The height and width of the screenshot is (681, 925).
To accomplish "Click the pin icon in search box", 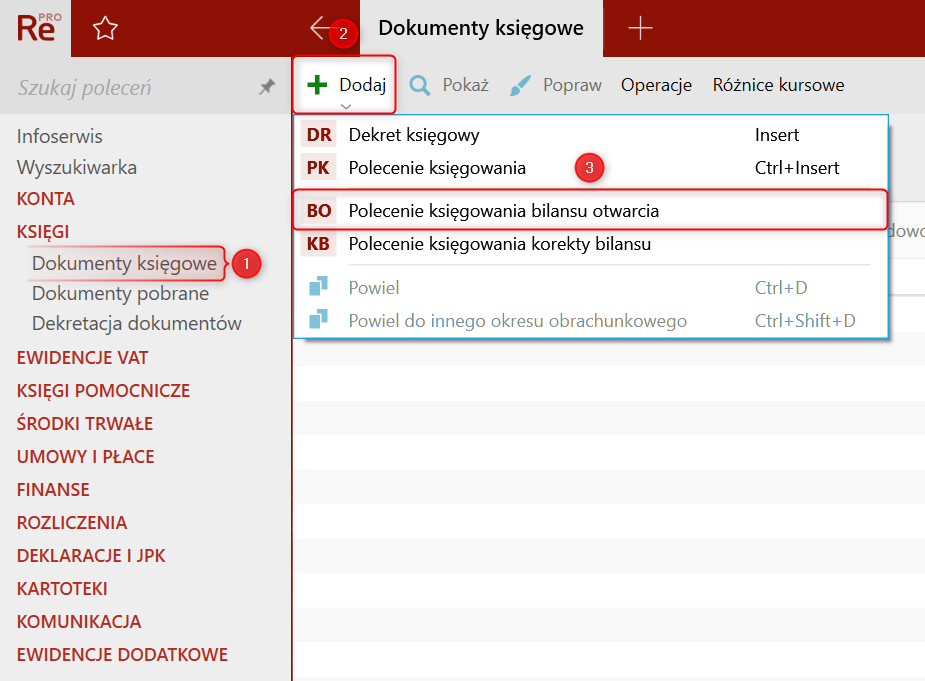I will [267, 88].
